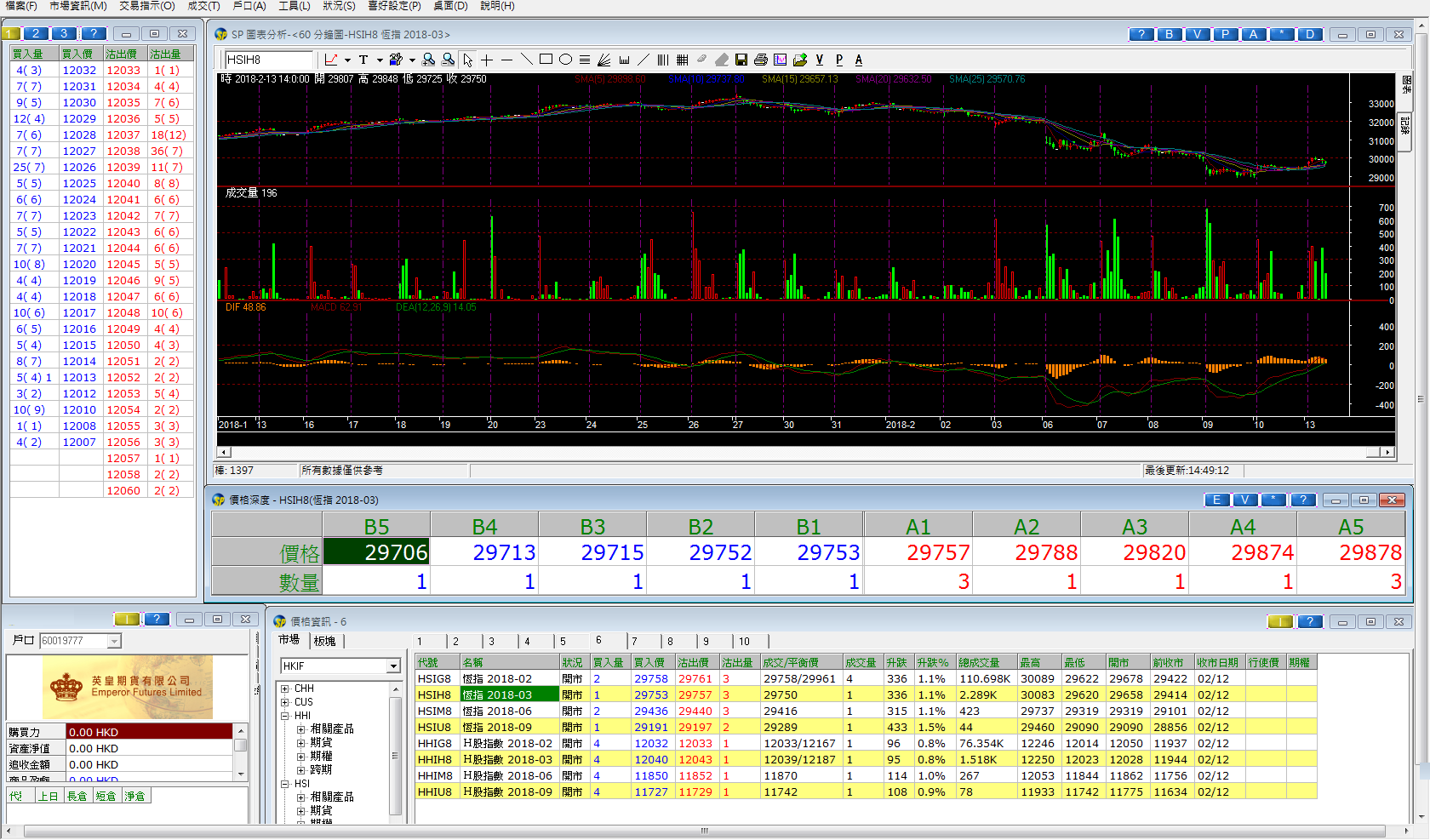The image size is (1430, 840).
Task: Toggle the B button in chart title bar
Action: pyautogui.click(x=1169, y=34)
